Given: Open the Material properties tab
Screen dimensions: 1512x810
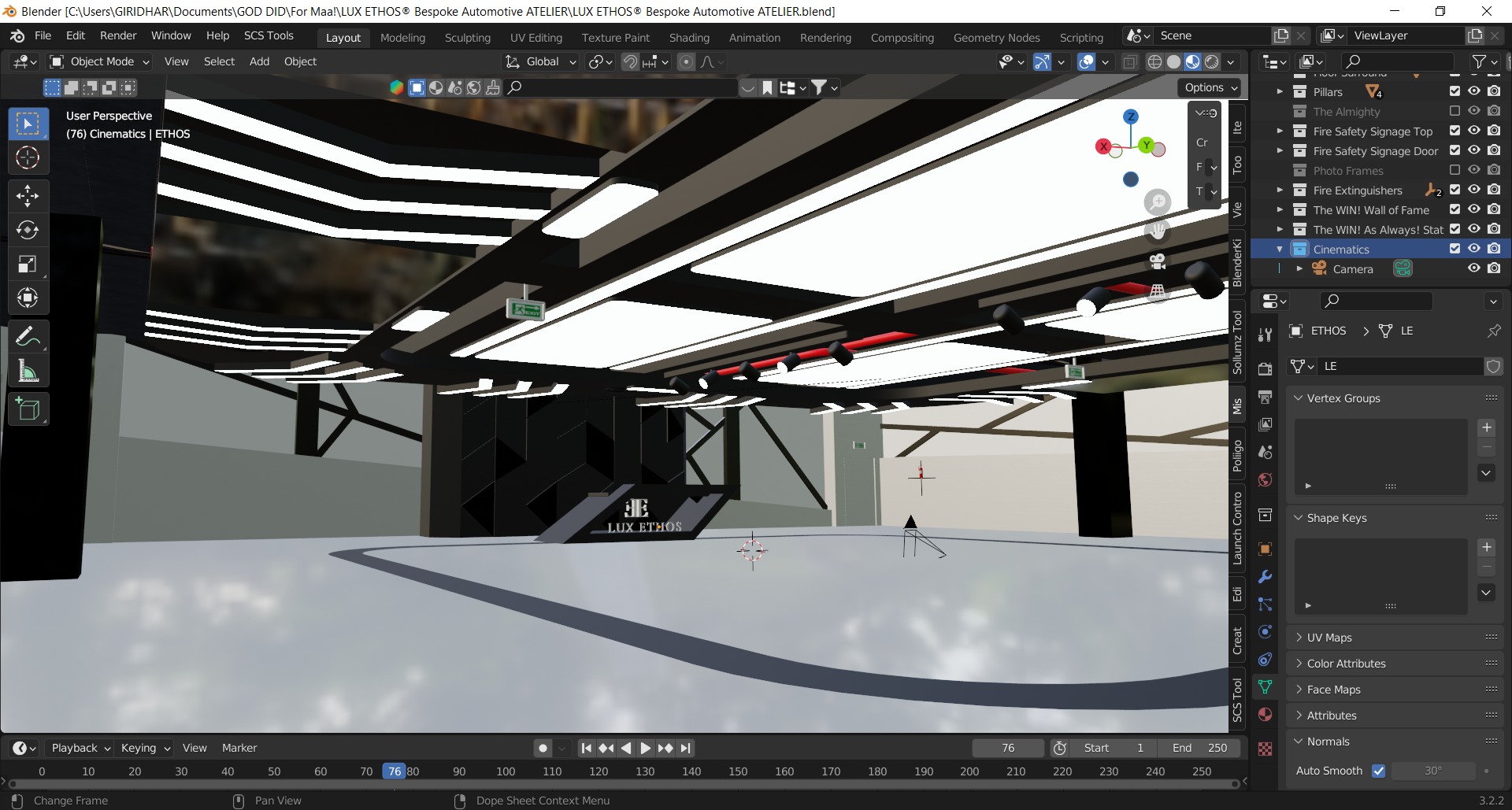Looking at the screenshot, I should tap(1265, 714).
